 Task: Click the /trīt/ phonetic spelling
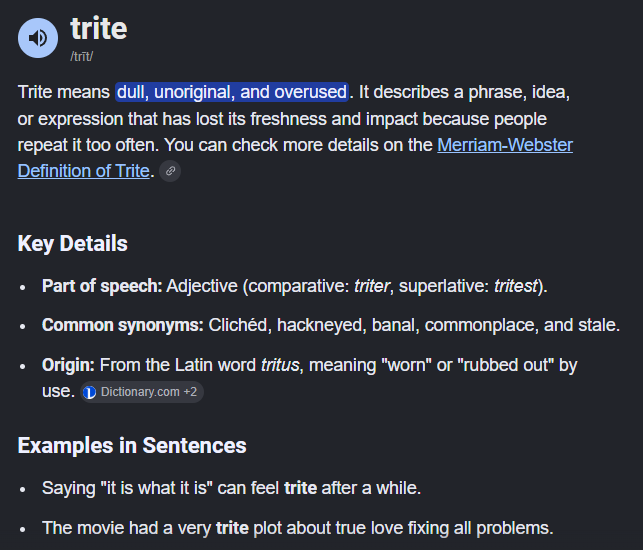[x=82, y=56]
